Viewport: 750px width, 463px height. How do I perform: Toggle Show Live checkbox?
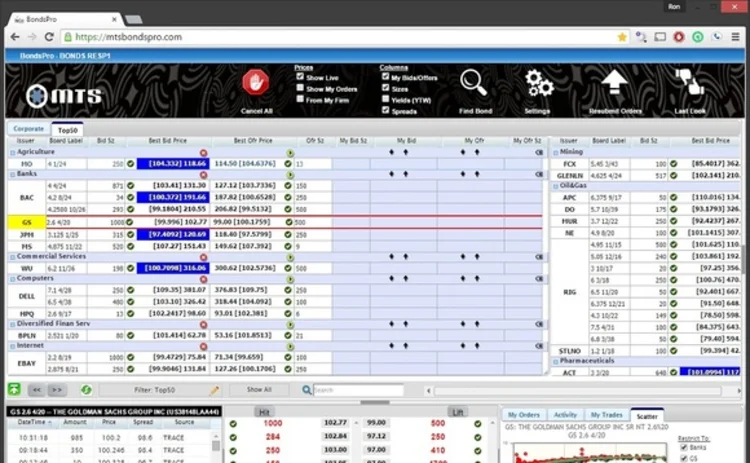(300, 77)
